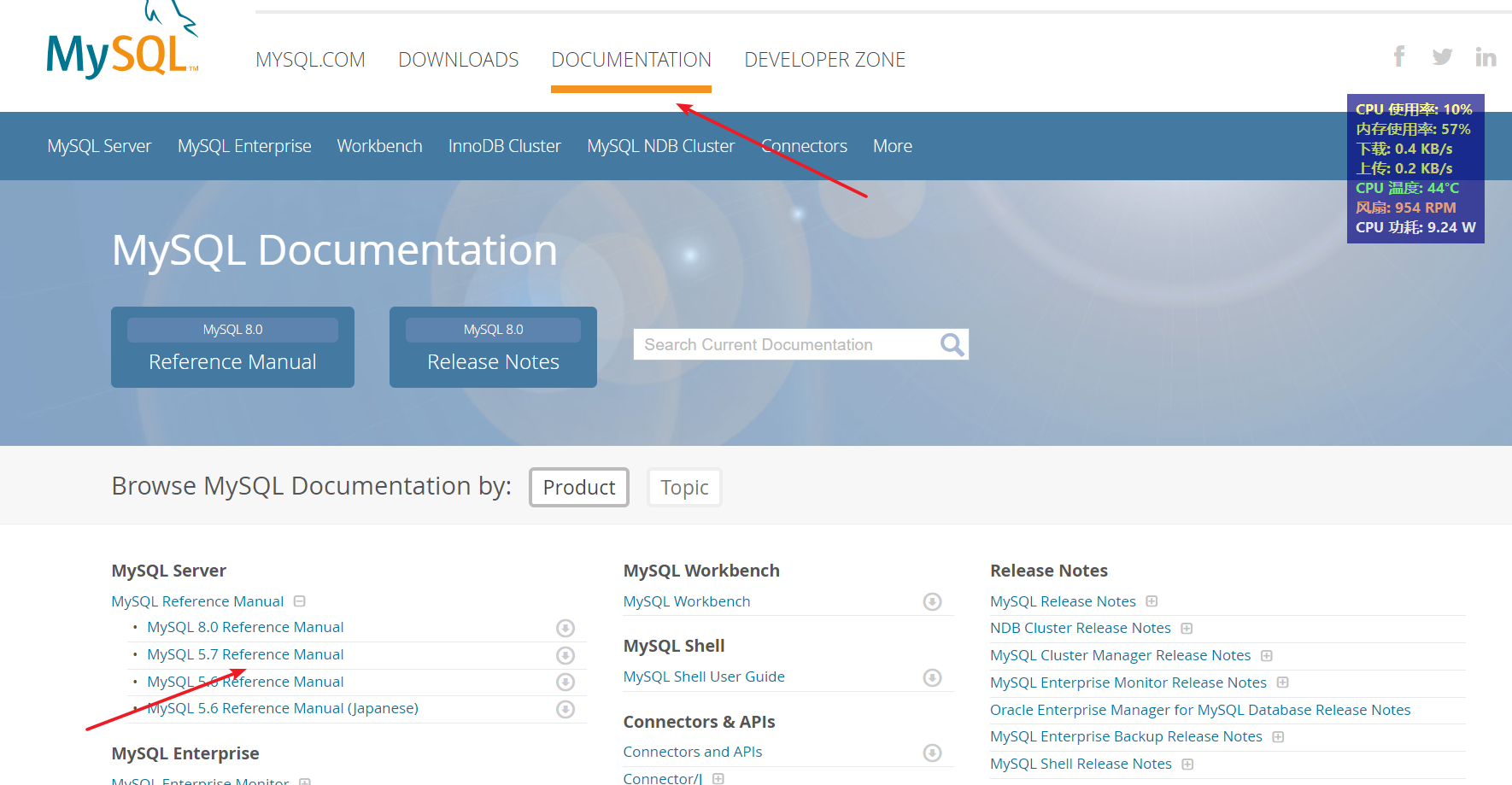Screen dimensions: 1512x785
Task: Open MySQL Shell User Guide link
Action: (x=704, y=677)
